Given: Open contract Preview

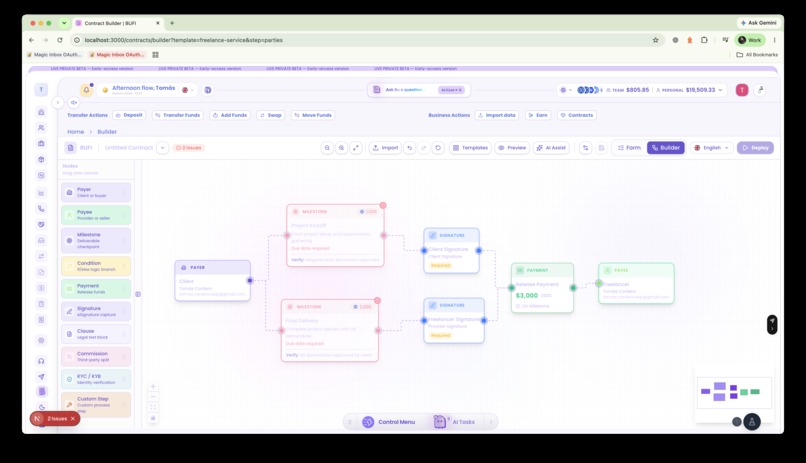Looking at the screenshot, I should click(512, 147).
